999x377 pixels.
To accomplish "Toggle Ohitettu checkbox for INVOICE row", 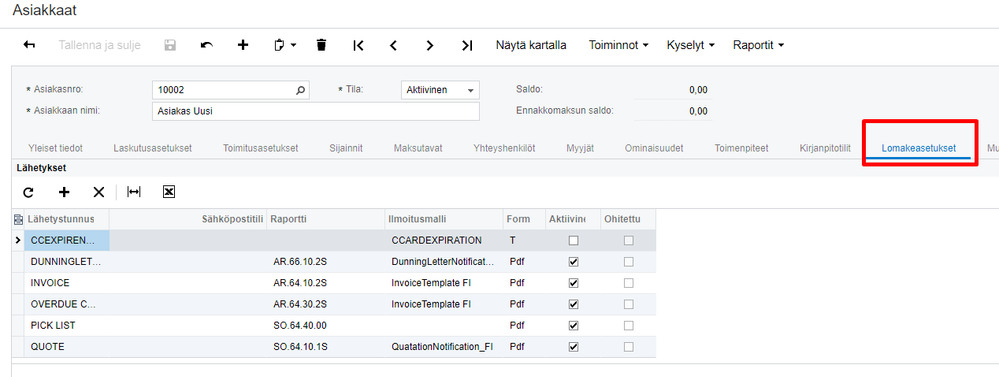I will 629,283.
